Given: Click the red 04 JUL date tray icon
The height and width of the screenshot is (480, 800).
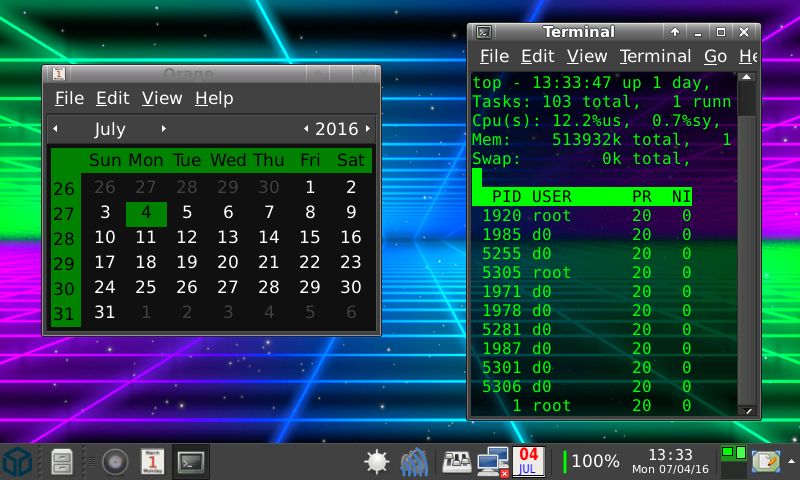Looking at the screenshot, I should pos(529,462).
